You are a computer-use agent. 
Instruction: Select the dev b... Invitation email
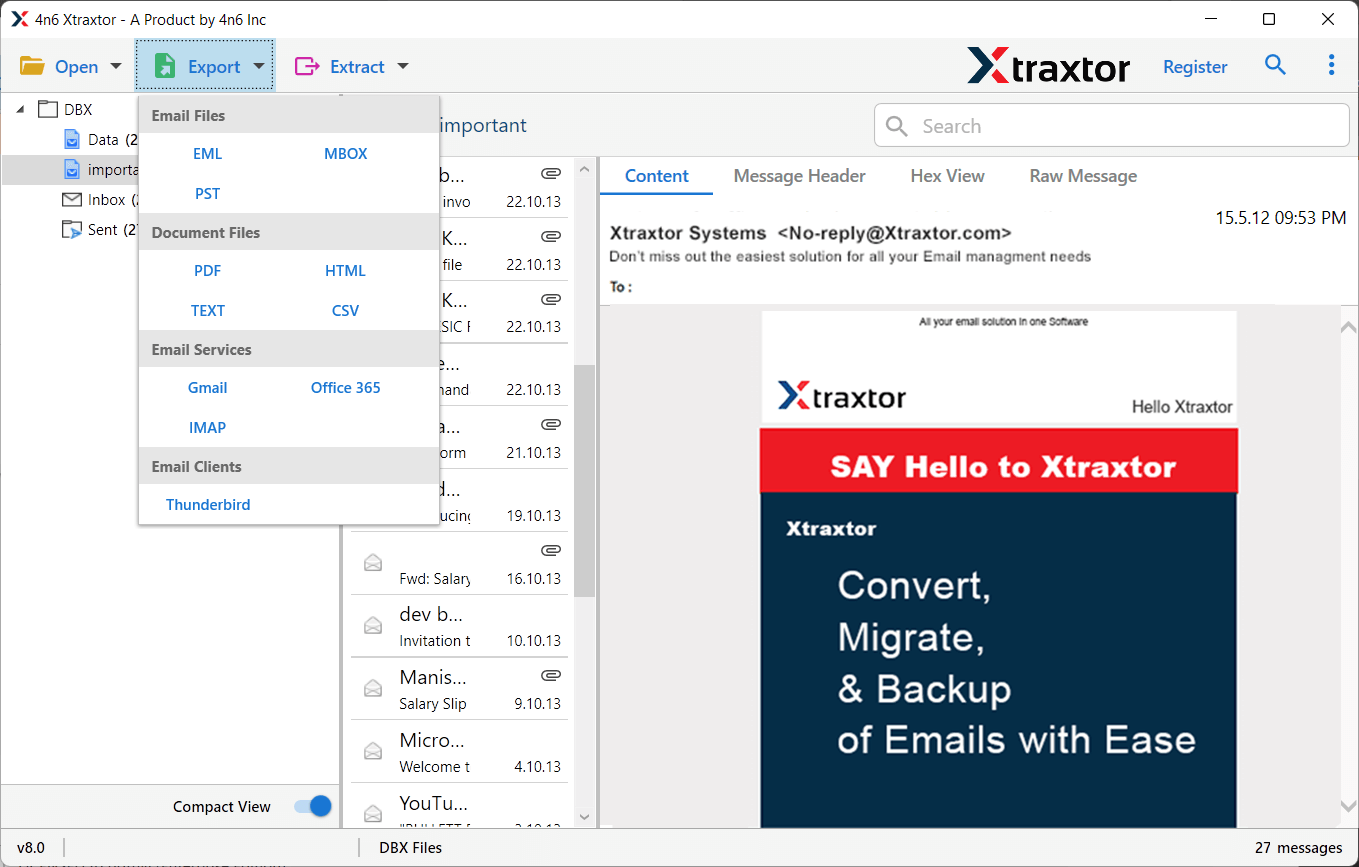click(x=460, y=627)
